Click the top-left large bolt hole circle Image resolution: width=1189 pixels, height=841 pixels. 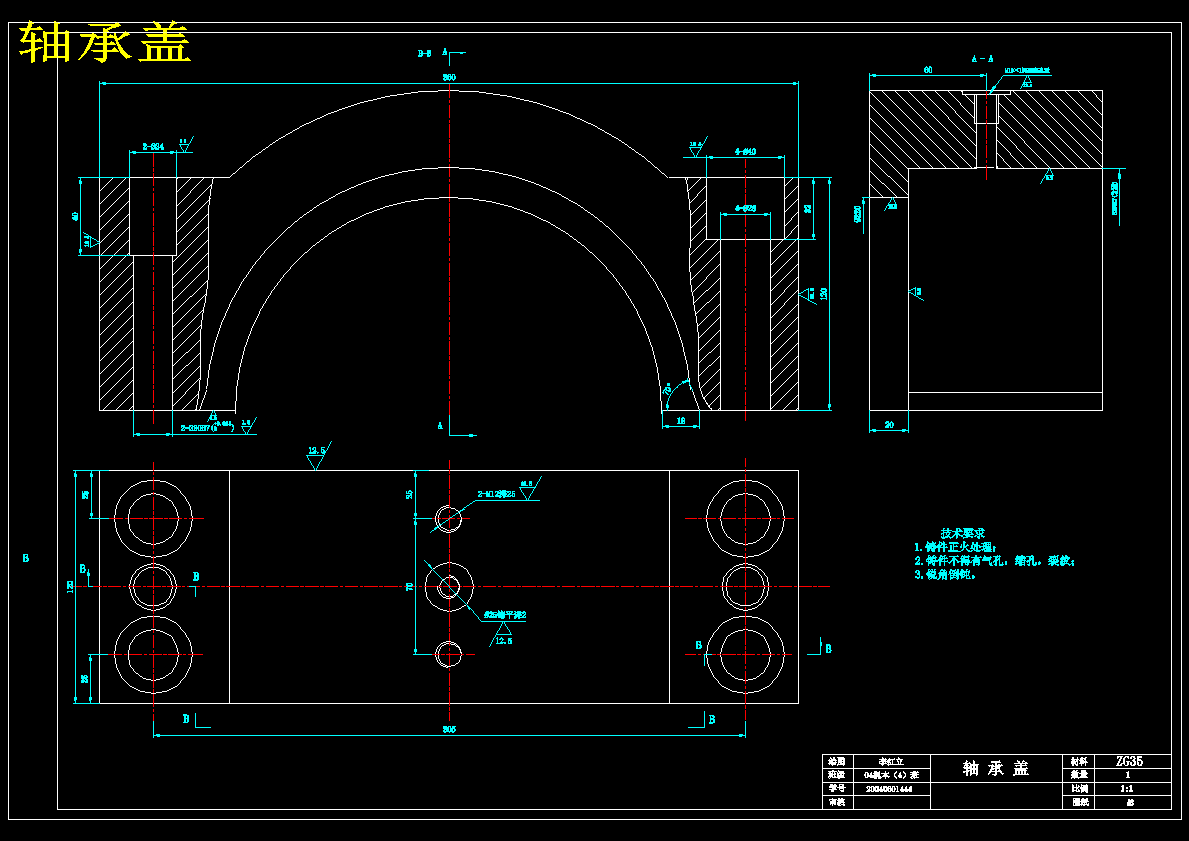[x=153, y=519]
